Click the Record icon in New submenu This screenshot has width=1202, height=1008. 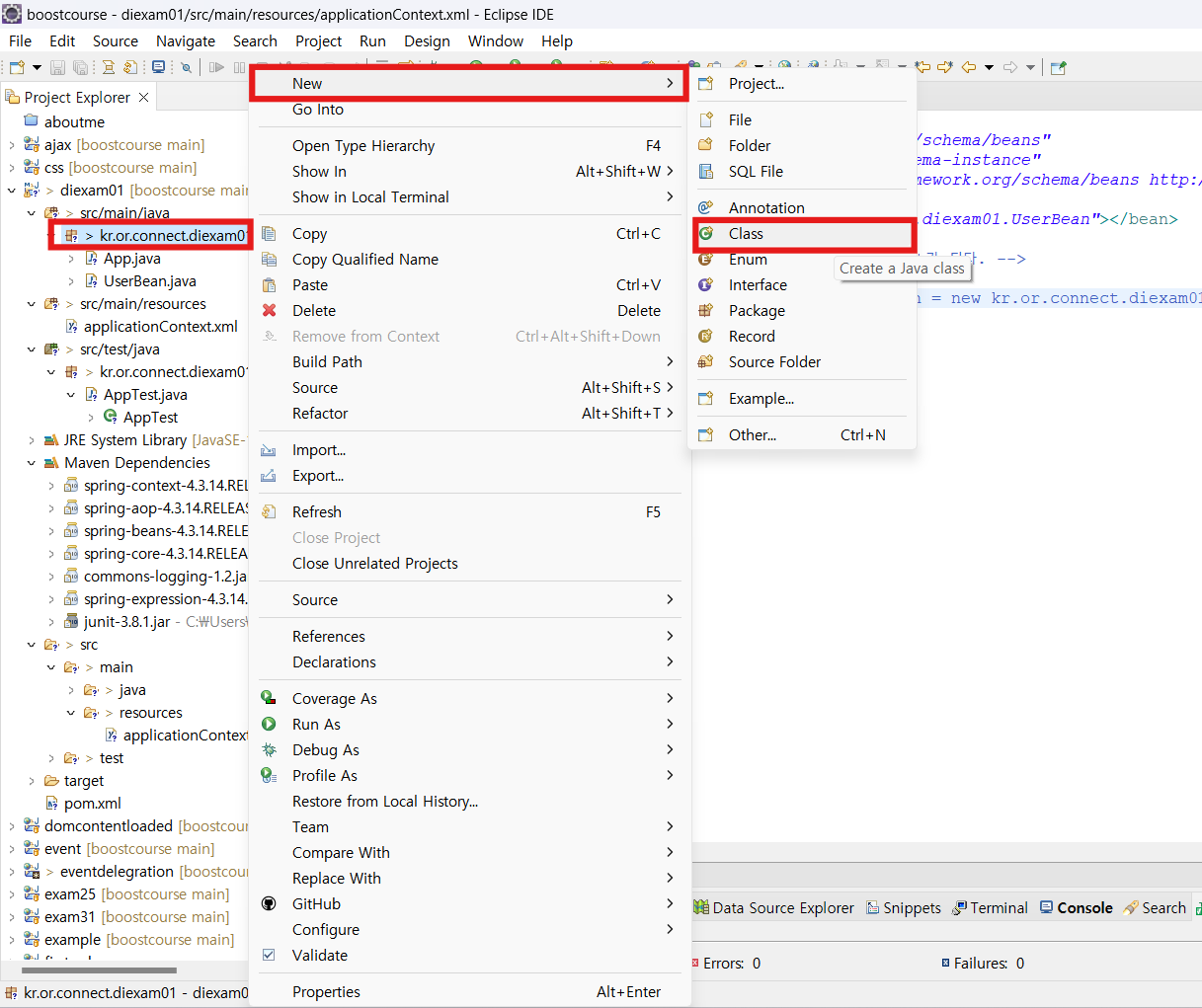tap(705, 337)
